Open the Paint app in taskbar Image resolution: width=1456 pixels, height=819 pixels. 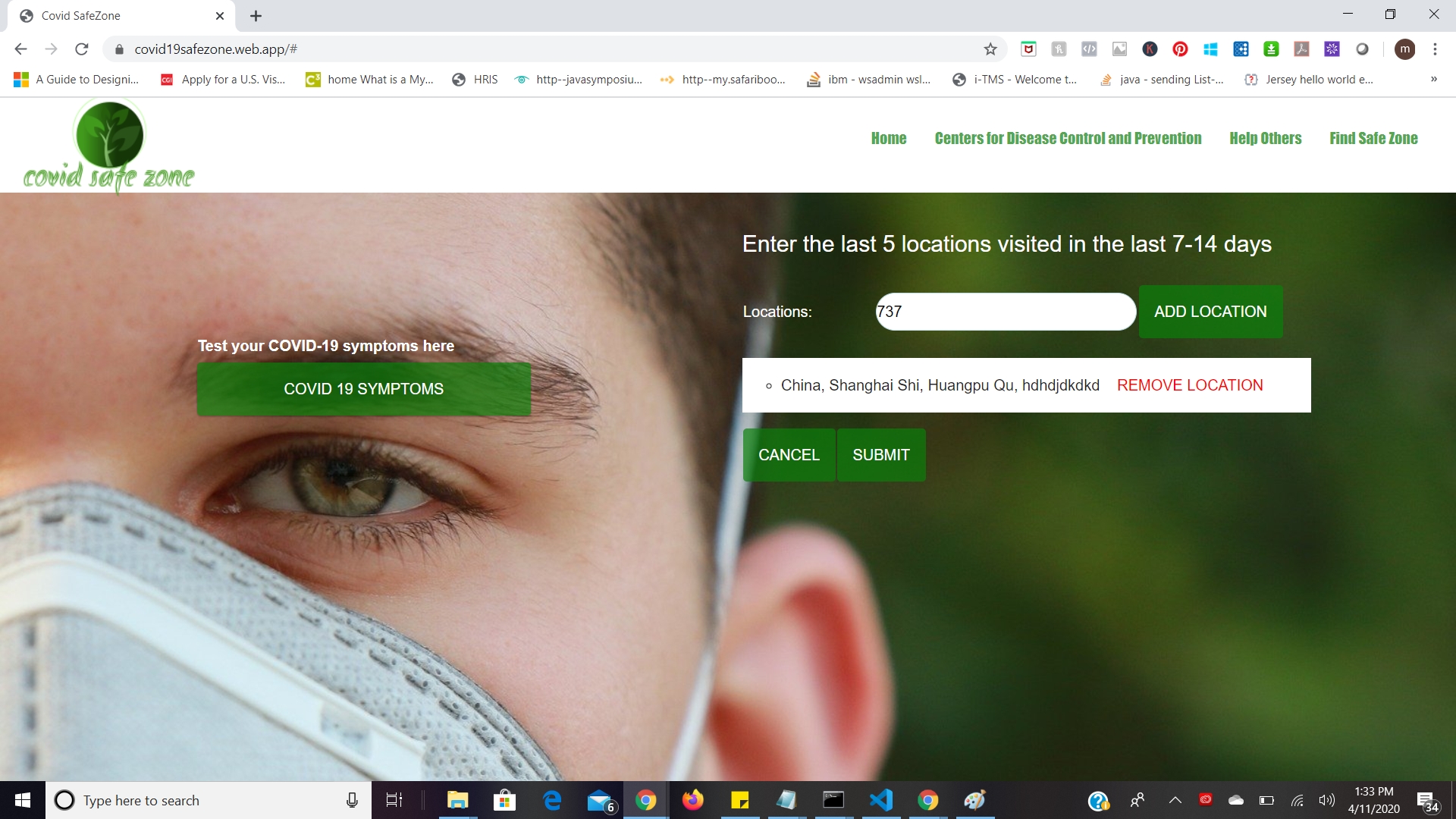pyautogui.click(x=974, y=800)
